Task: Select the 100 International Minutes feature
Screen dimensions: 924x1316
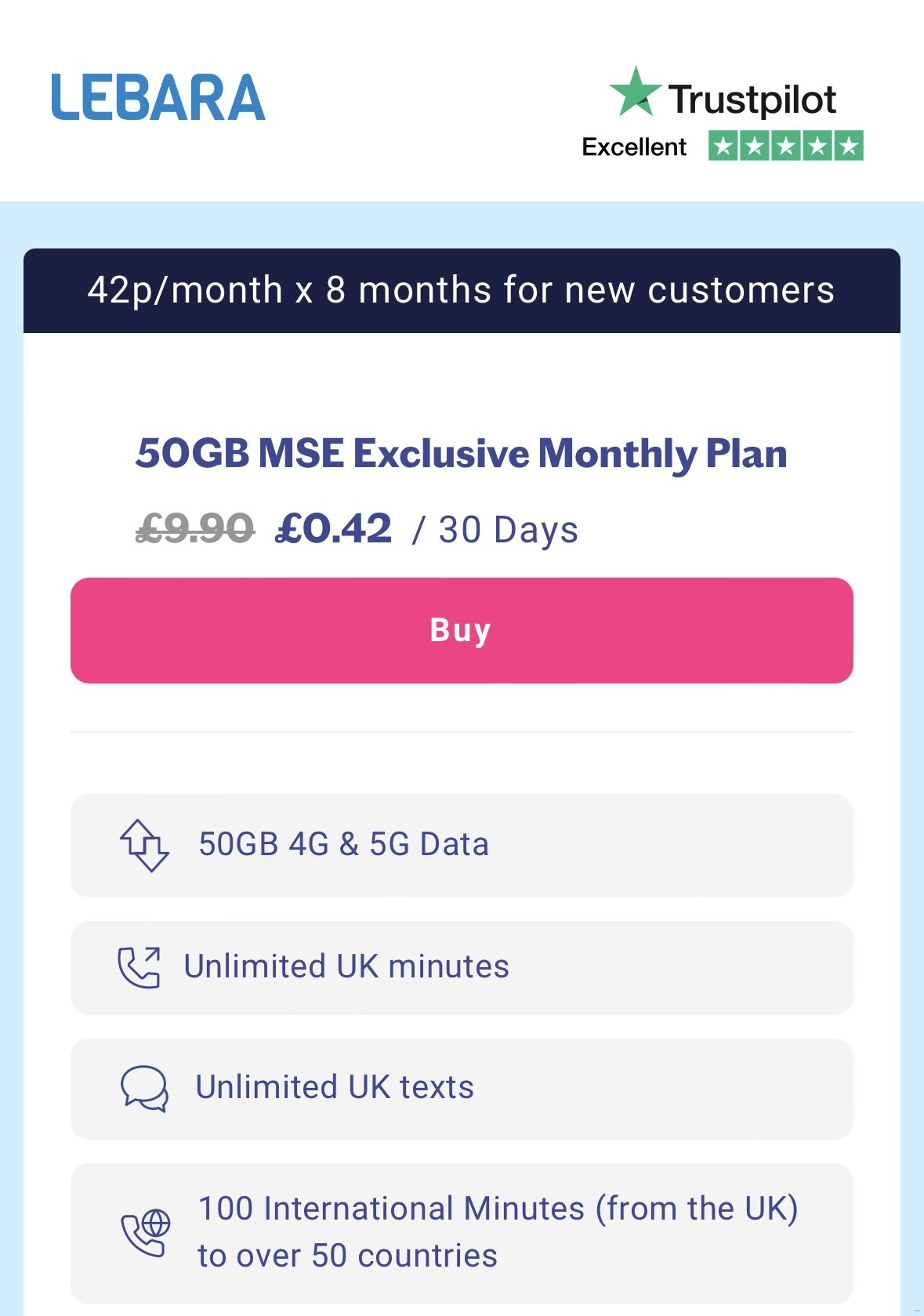Action: pos(498,1209)
